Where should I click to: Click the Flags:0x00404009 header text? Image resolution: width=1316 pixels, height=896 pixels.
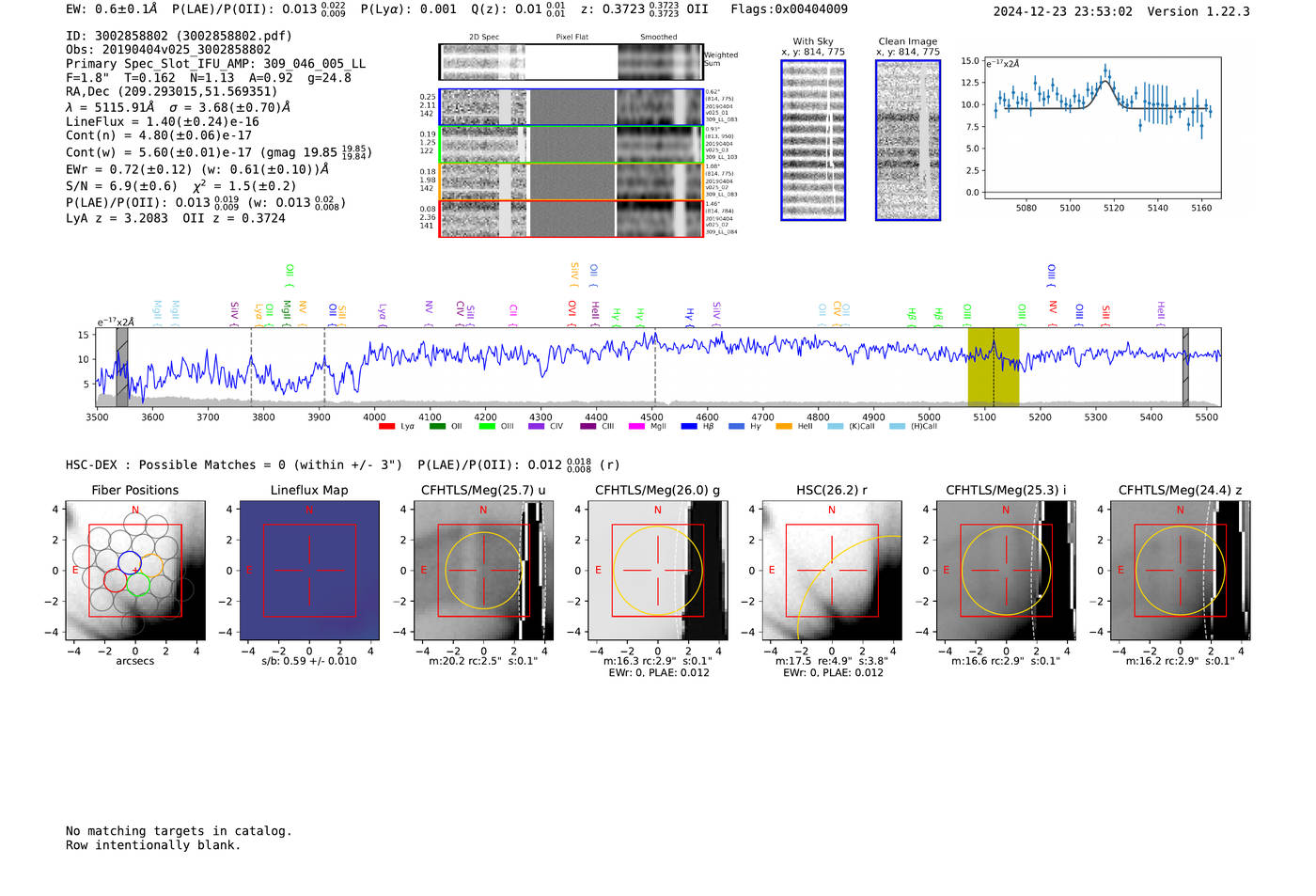790,9
